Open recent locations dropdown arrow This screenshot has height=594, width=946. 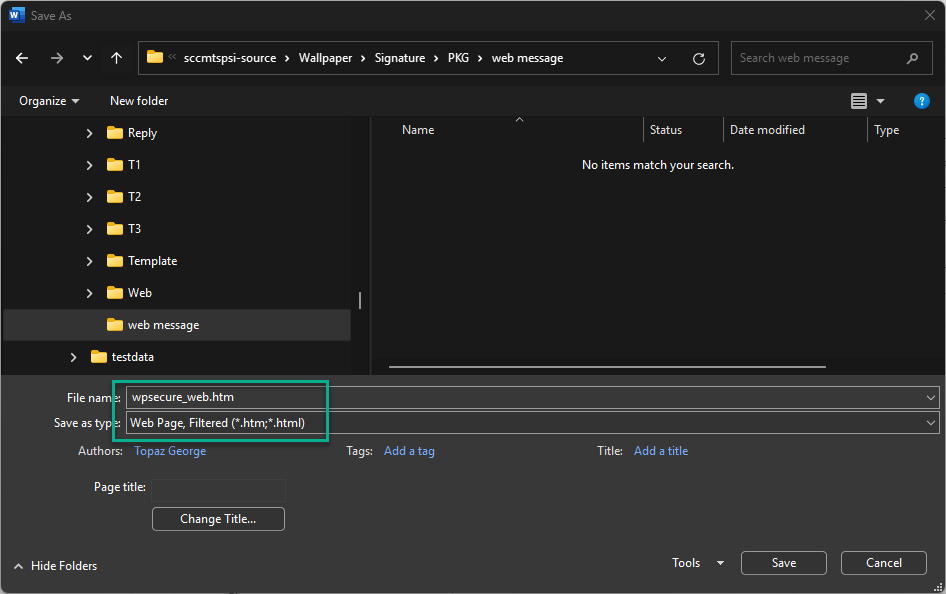tap(87, 58)
